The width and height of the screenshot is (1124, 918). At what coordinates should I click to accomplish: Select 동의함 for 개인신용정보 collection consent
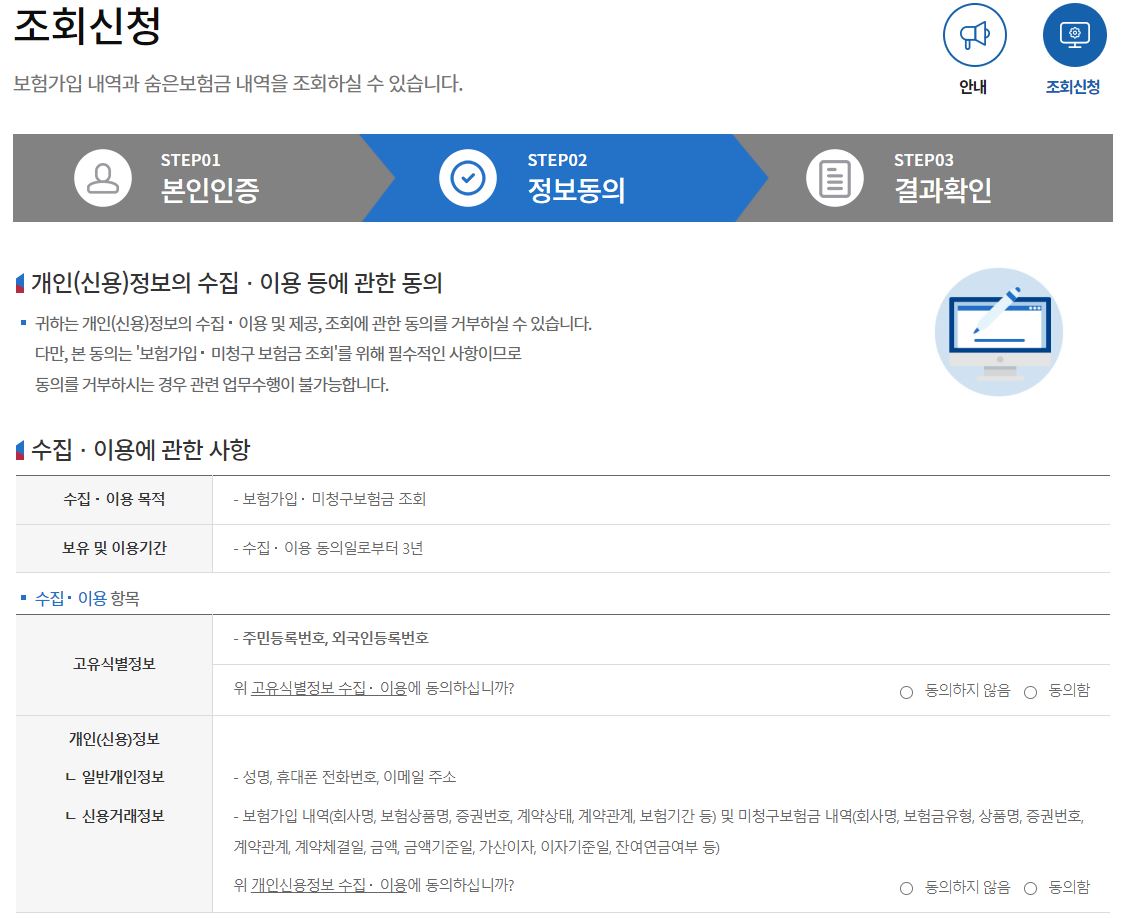(1031, 886)
